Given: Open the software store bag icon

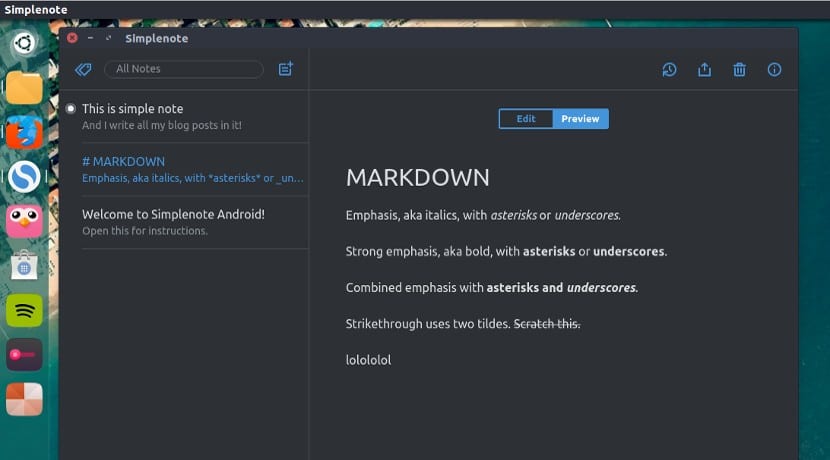Looking at the screenshot, I should [x=24, y=265].
